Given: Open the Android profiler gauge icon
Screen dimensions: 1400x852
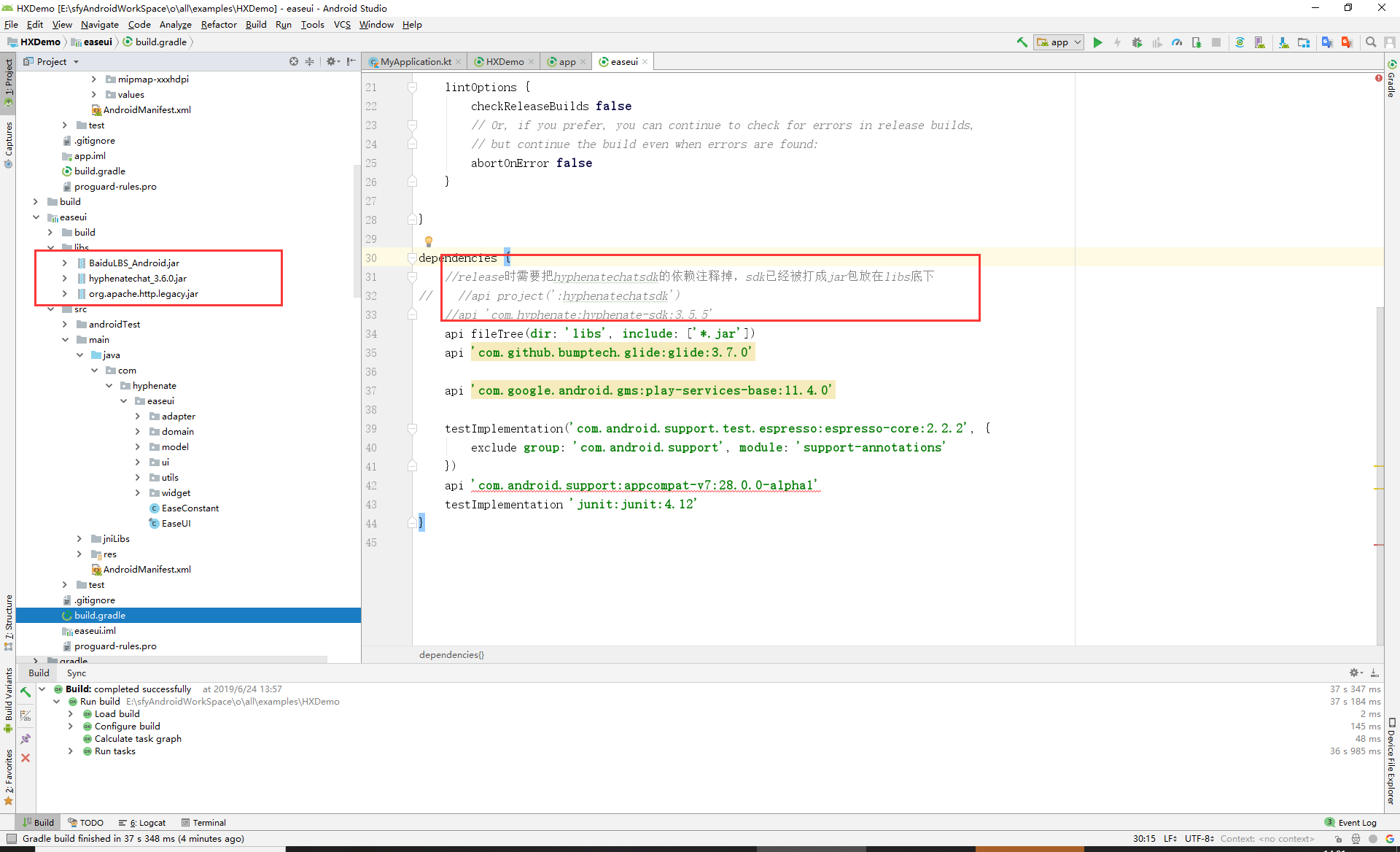Looking at the screenshot, I should (x=1177, y=42).
